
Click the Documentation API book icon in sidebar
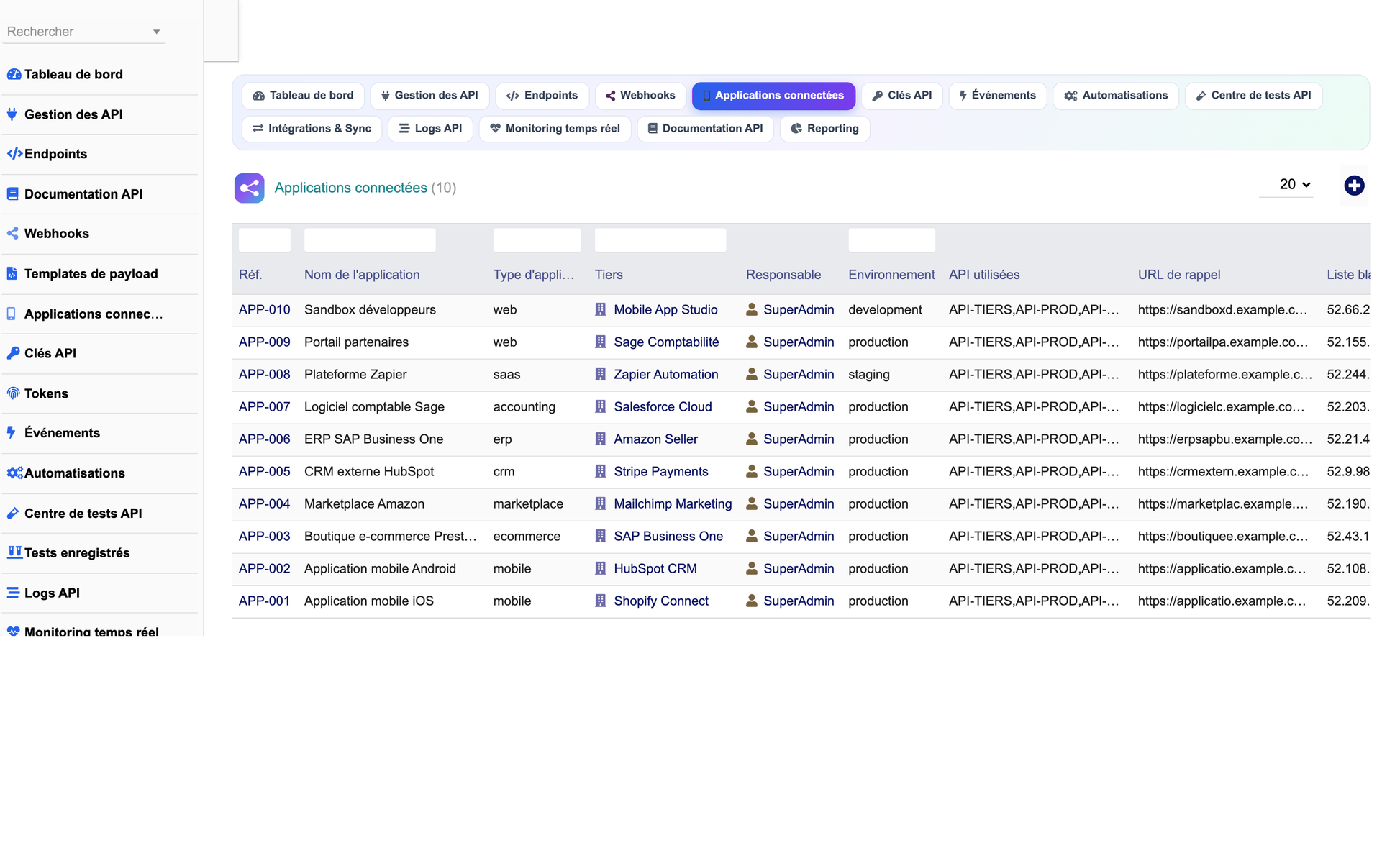pyautogui.click(x=12, y=194)
